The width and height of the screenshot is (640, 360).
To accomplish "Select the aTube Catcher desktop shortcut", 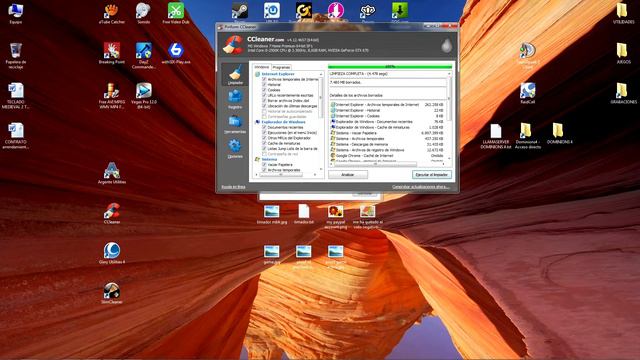I will pyautogui.click(x=111, y=13).
